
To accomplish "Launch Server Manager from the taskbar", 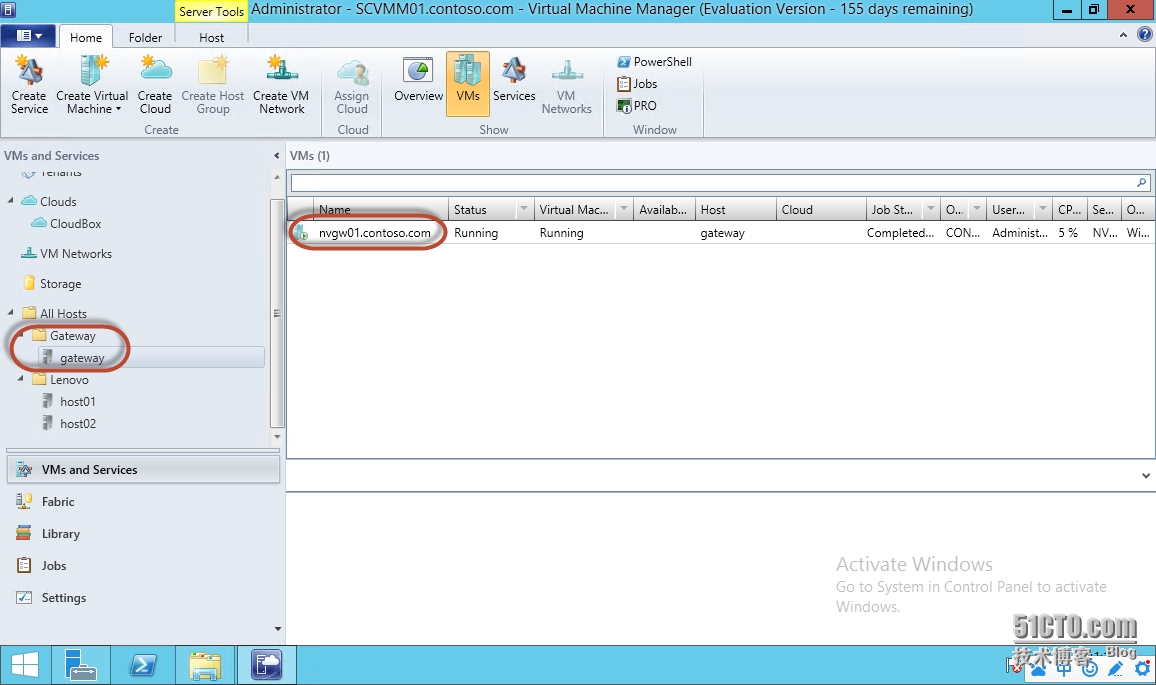I will coord(80,665).
